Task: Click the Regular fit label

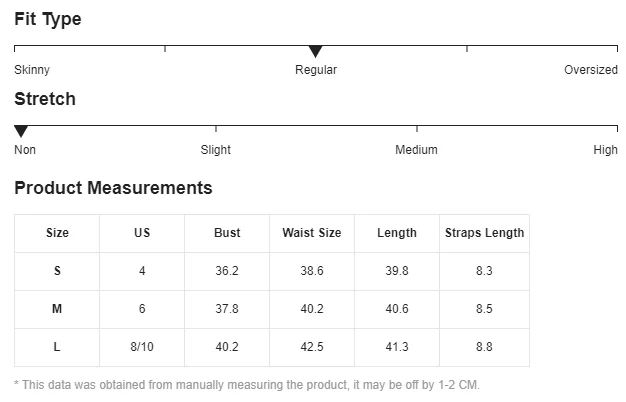Action: pyautogui.click(x=316, y=70)
